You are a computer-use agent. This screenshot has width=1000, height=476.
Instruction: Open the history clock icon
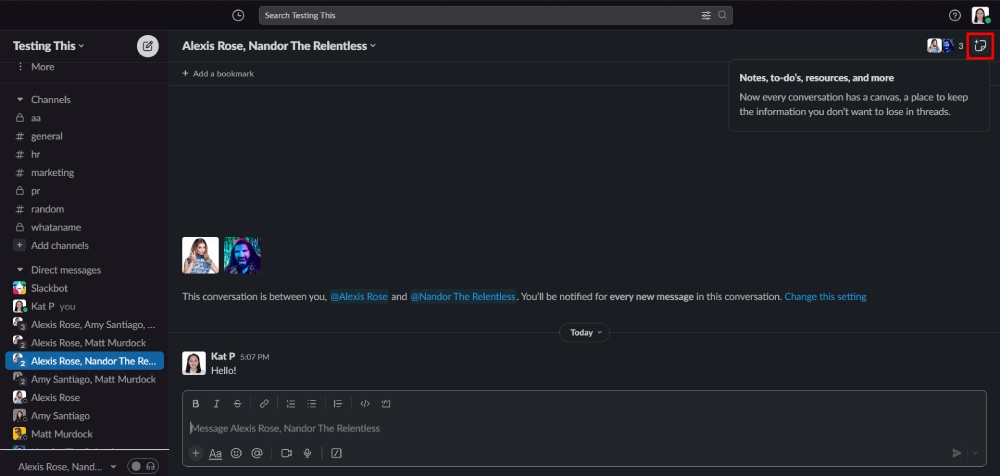point(238,15)
